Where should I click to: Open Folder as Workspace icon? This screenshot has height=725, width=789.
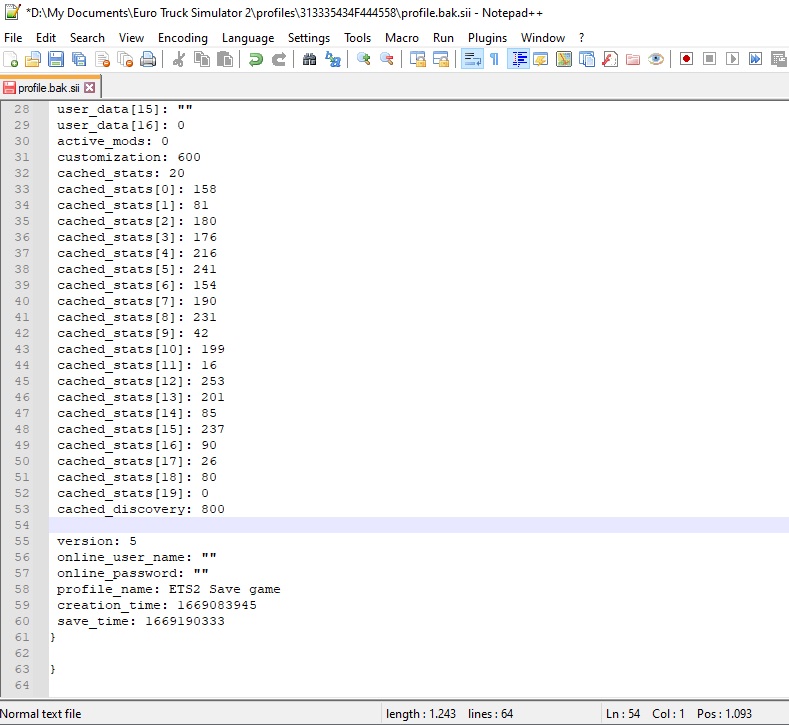pyautogui.click(x=633, y=59)
